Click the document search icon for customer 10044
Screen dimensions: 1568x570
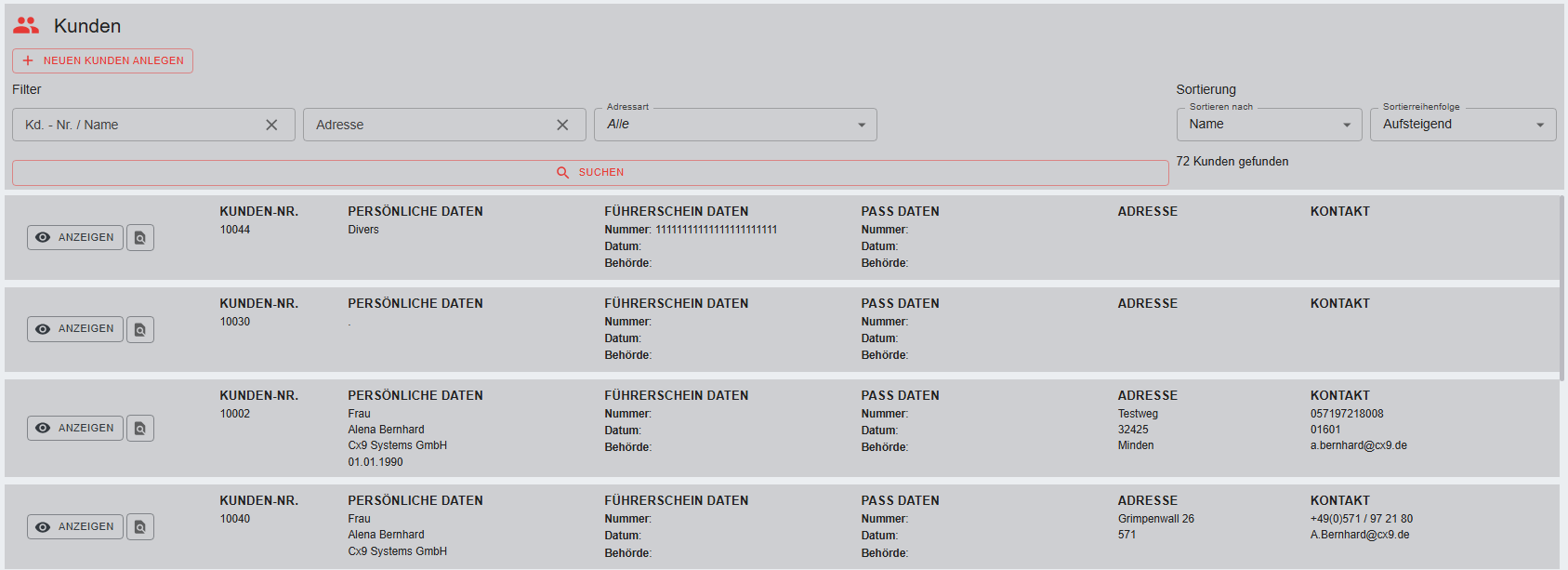140,238
